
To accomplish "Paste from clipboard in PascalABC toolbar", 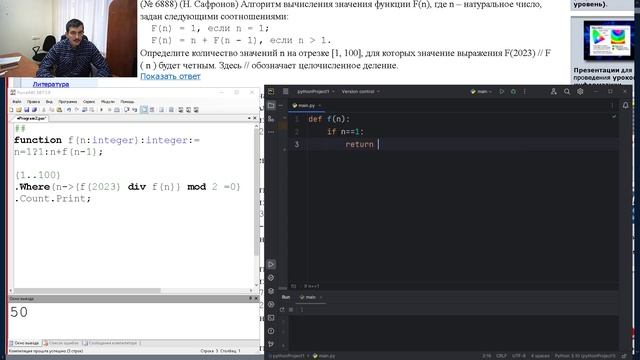I will click(x=60, y=110).
